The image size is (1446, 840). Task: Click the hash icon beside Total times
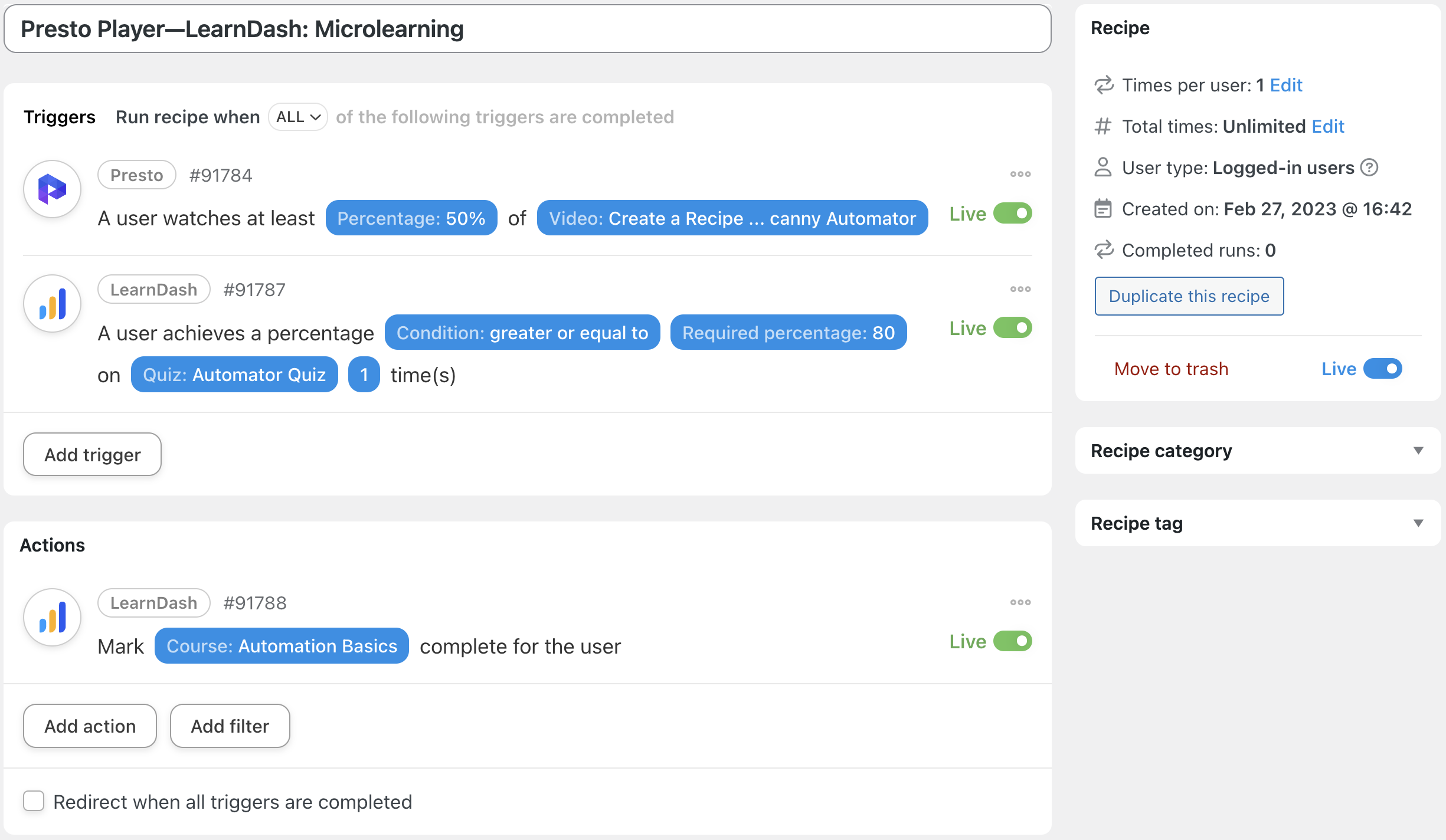tap(1103, 126)
